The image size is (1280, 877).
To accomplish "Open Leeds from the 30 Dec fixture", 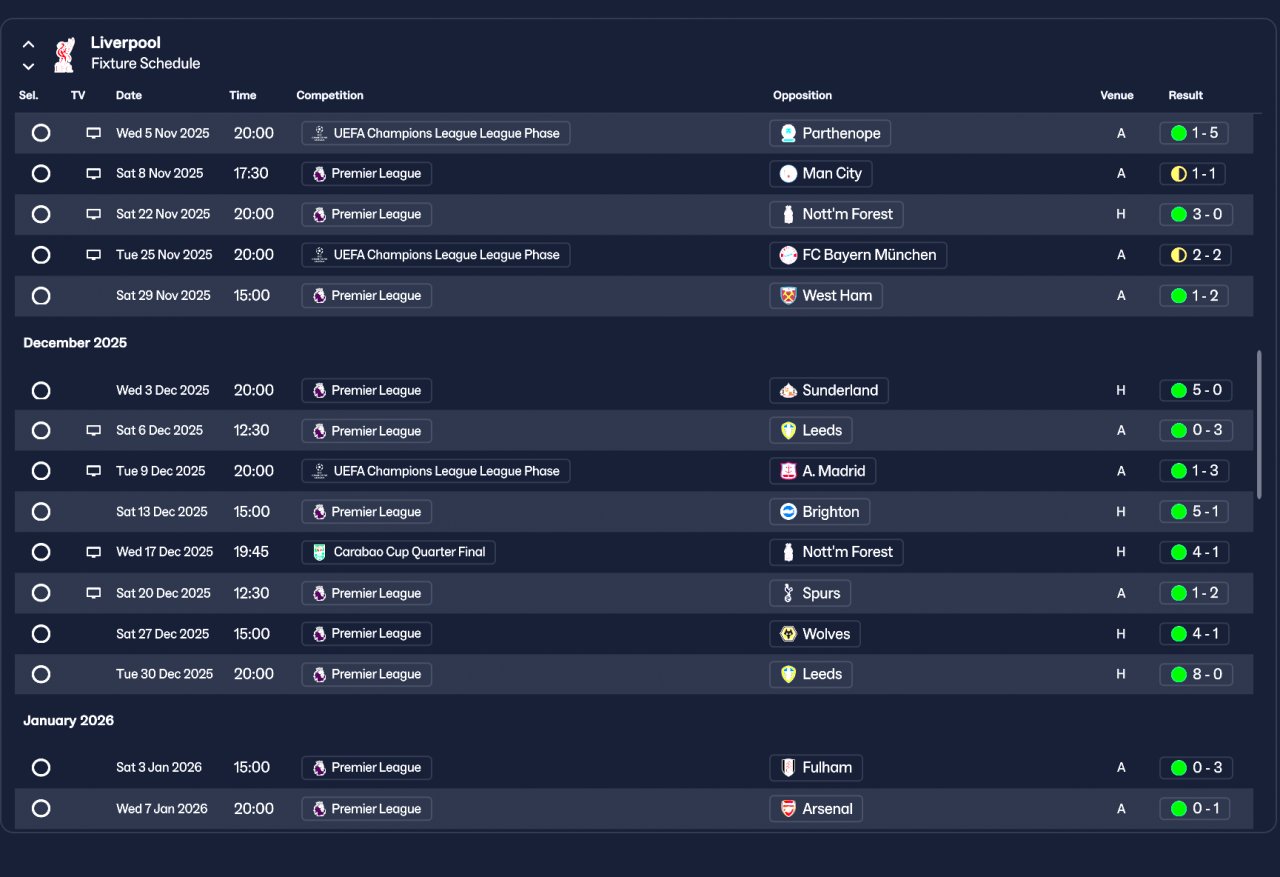I will (812, 674).
